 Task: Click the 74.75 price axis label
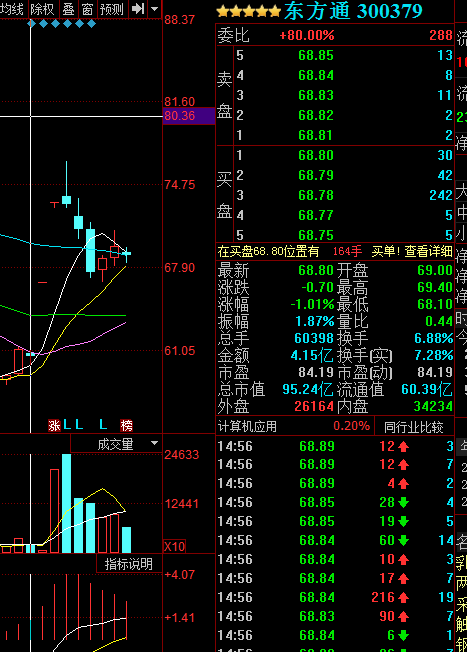(180, 185)
